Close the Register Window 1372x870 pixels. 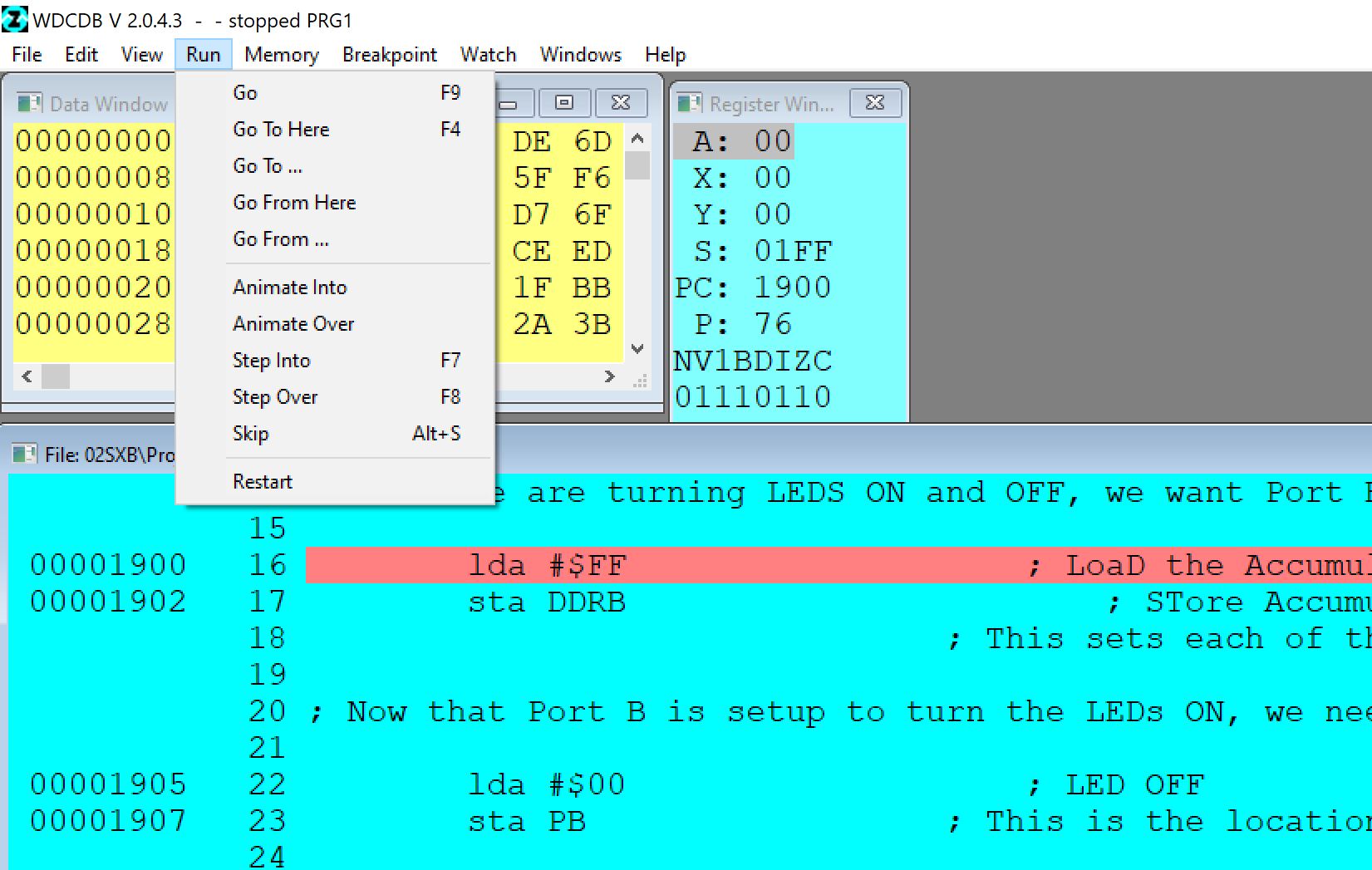coord(875,102)
